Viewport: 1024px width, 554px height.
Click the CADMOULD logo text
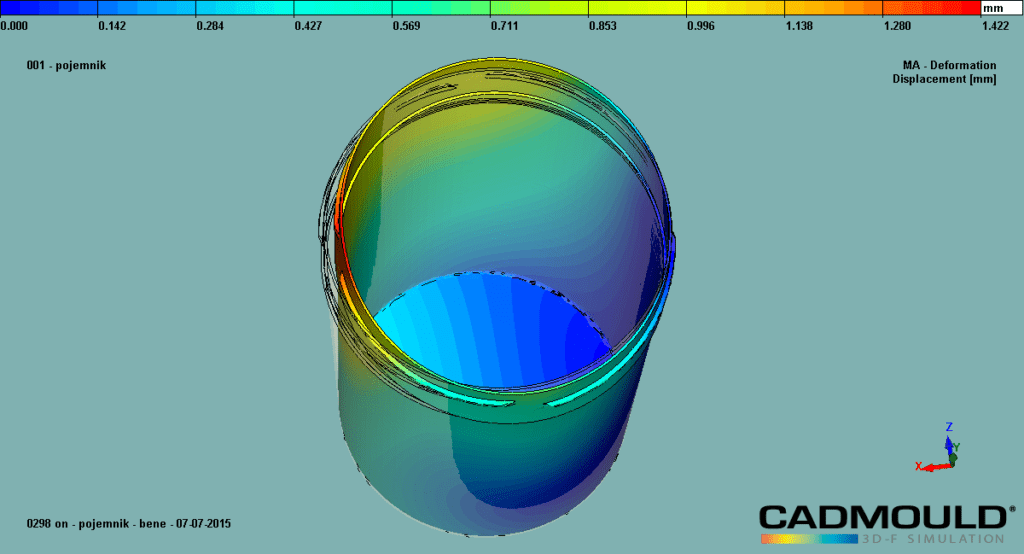[x=881, y=516]
